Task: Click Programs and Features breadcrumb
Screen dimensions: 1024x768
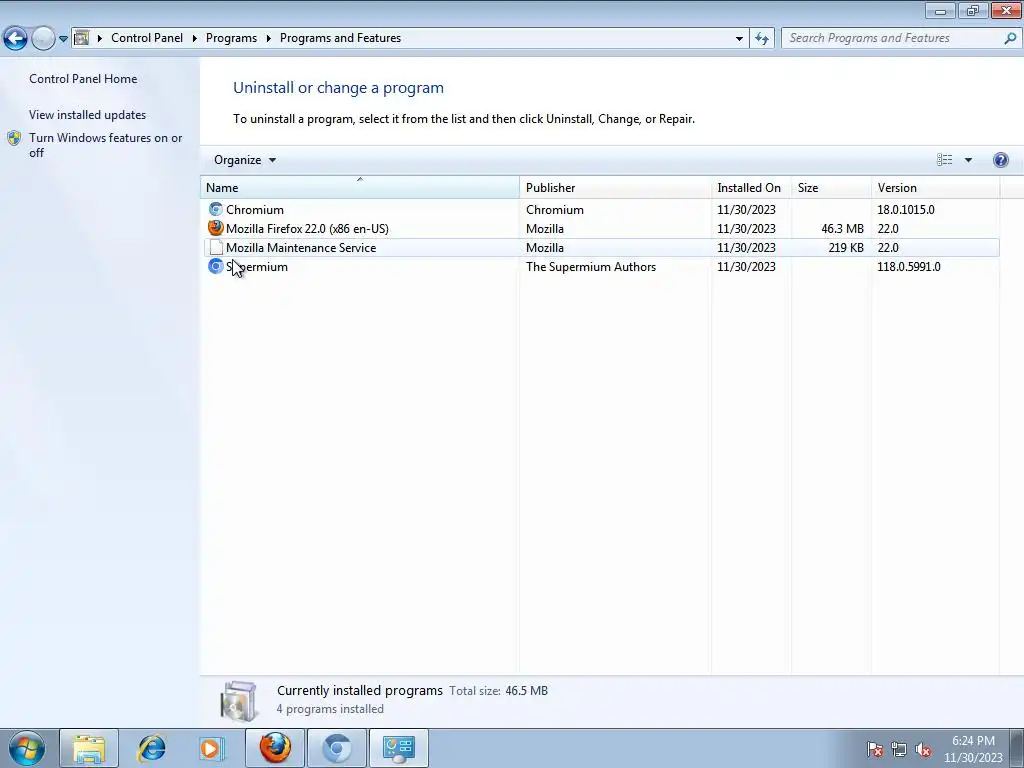Action: 340,38
